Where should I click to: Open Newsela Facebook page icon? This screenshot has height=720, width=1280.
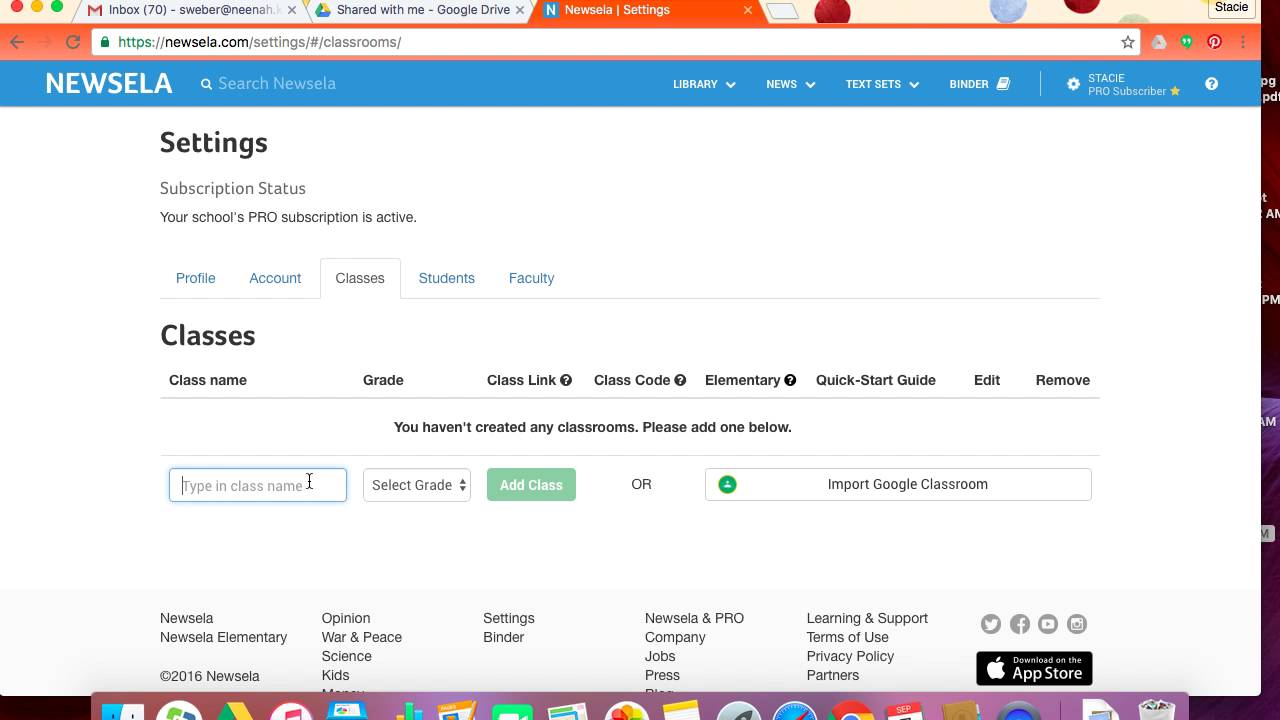coord(1020,624)
